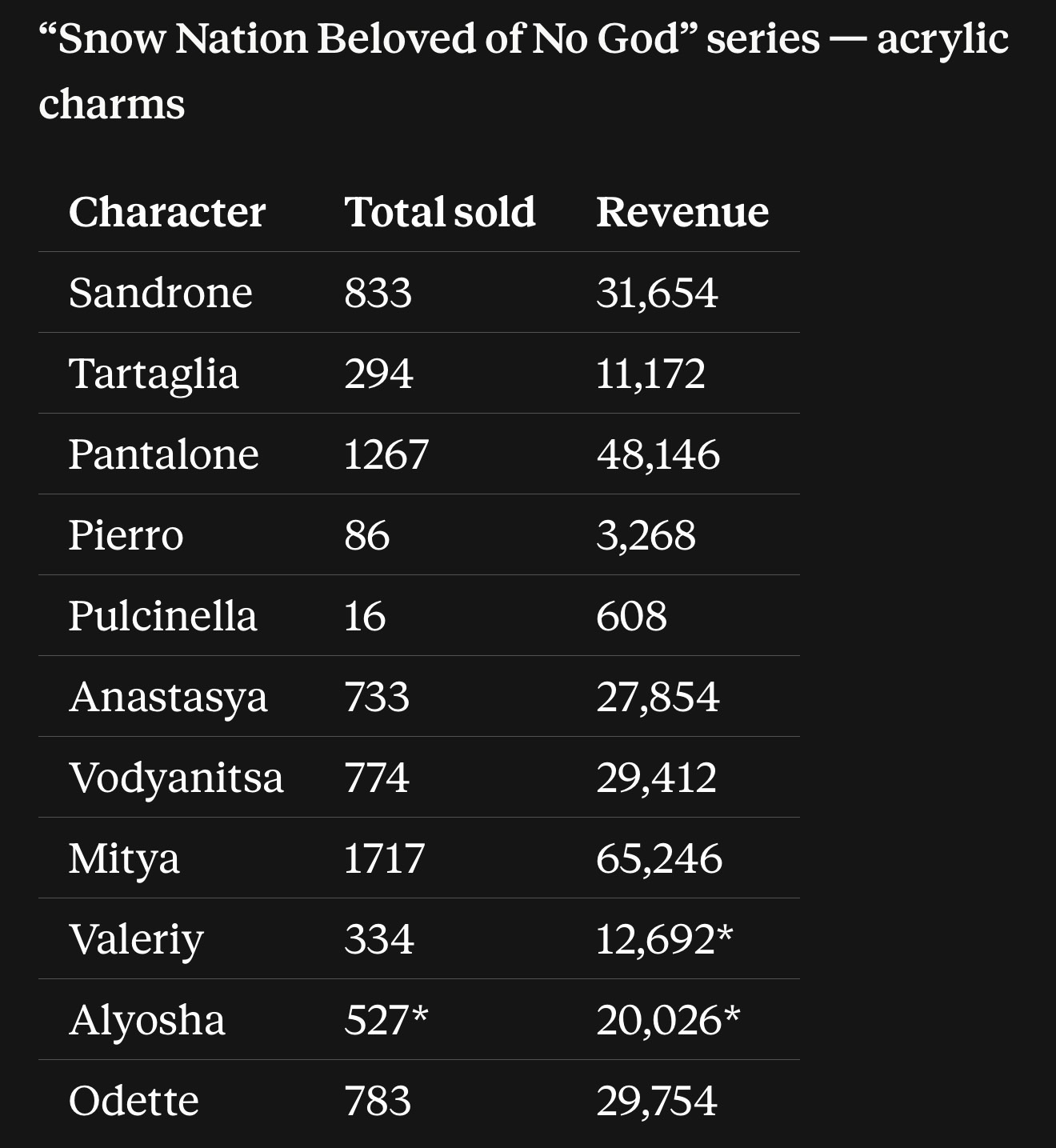Click Pantalone's revenue 48,146

[x=658, y=454]
